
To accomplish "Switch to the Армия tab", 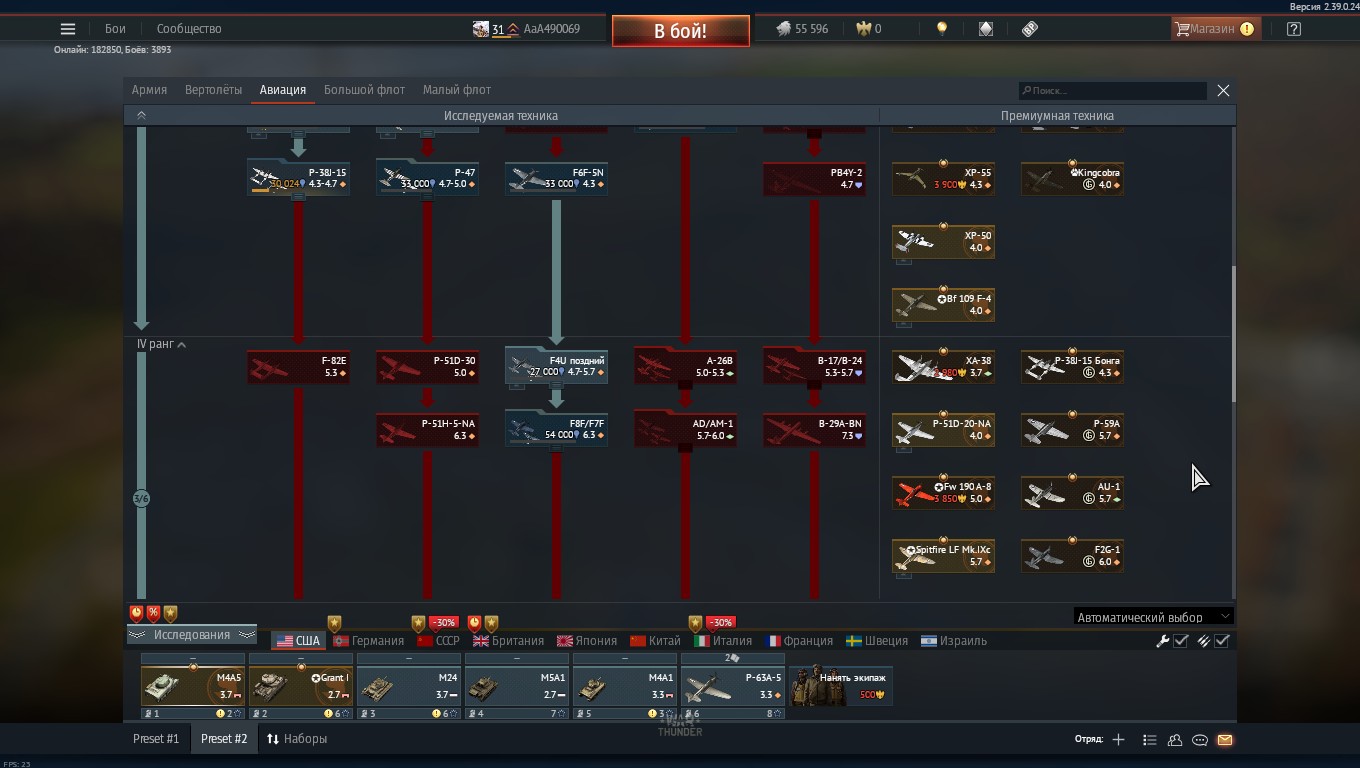I will click(149, 90).
